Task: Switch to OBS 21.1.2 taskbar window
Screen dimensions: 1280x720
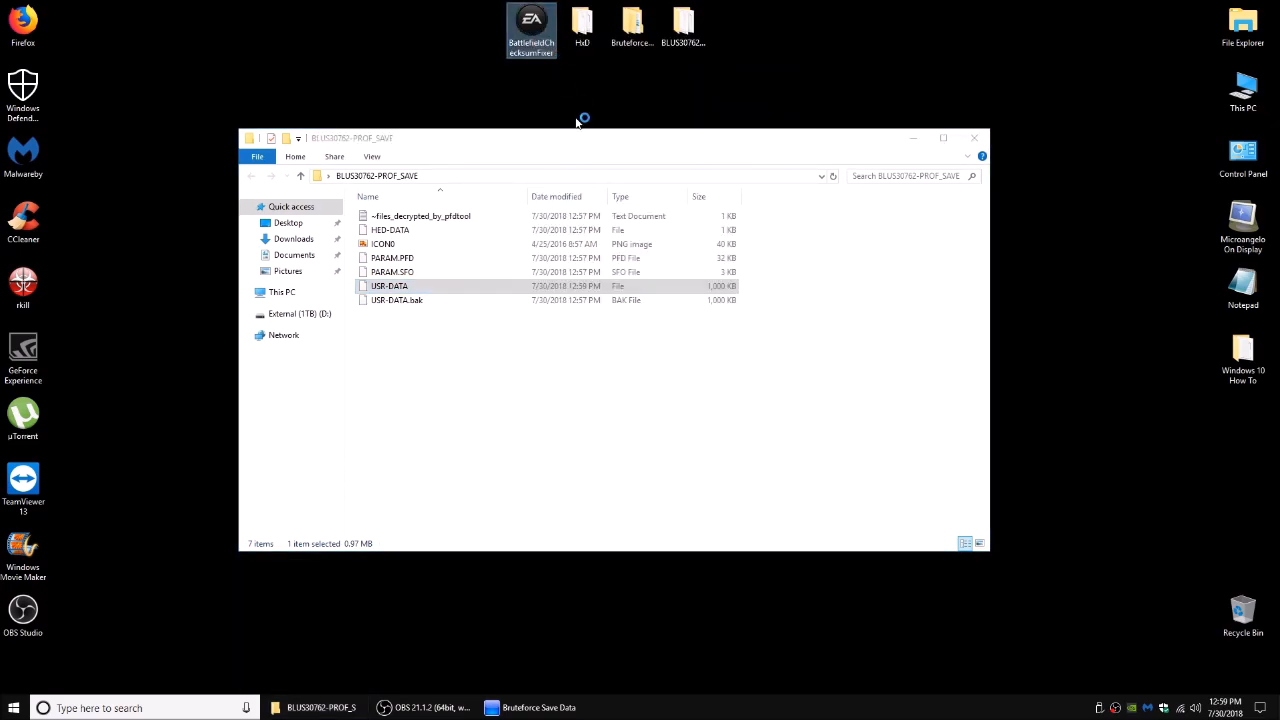Action: pos(424,708)
